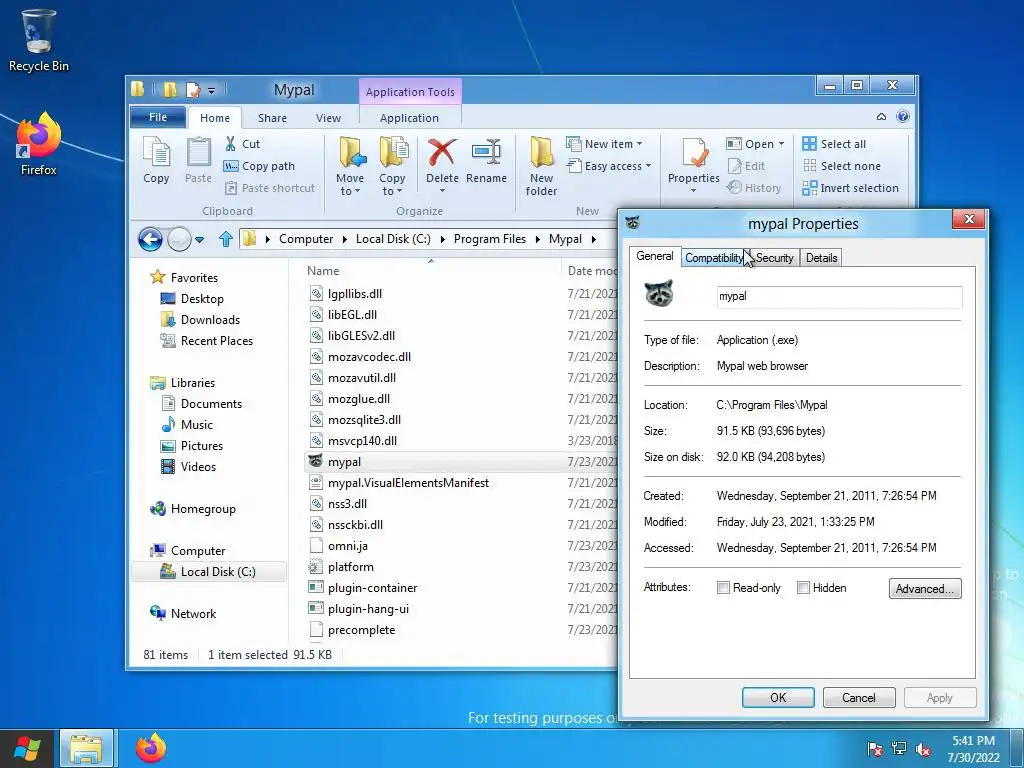Click Firefox icon in the taskbar
Viewport: 1024px width, 768px height.
[151, 748]
